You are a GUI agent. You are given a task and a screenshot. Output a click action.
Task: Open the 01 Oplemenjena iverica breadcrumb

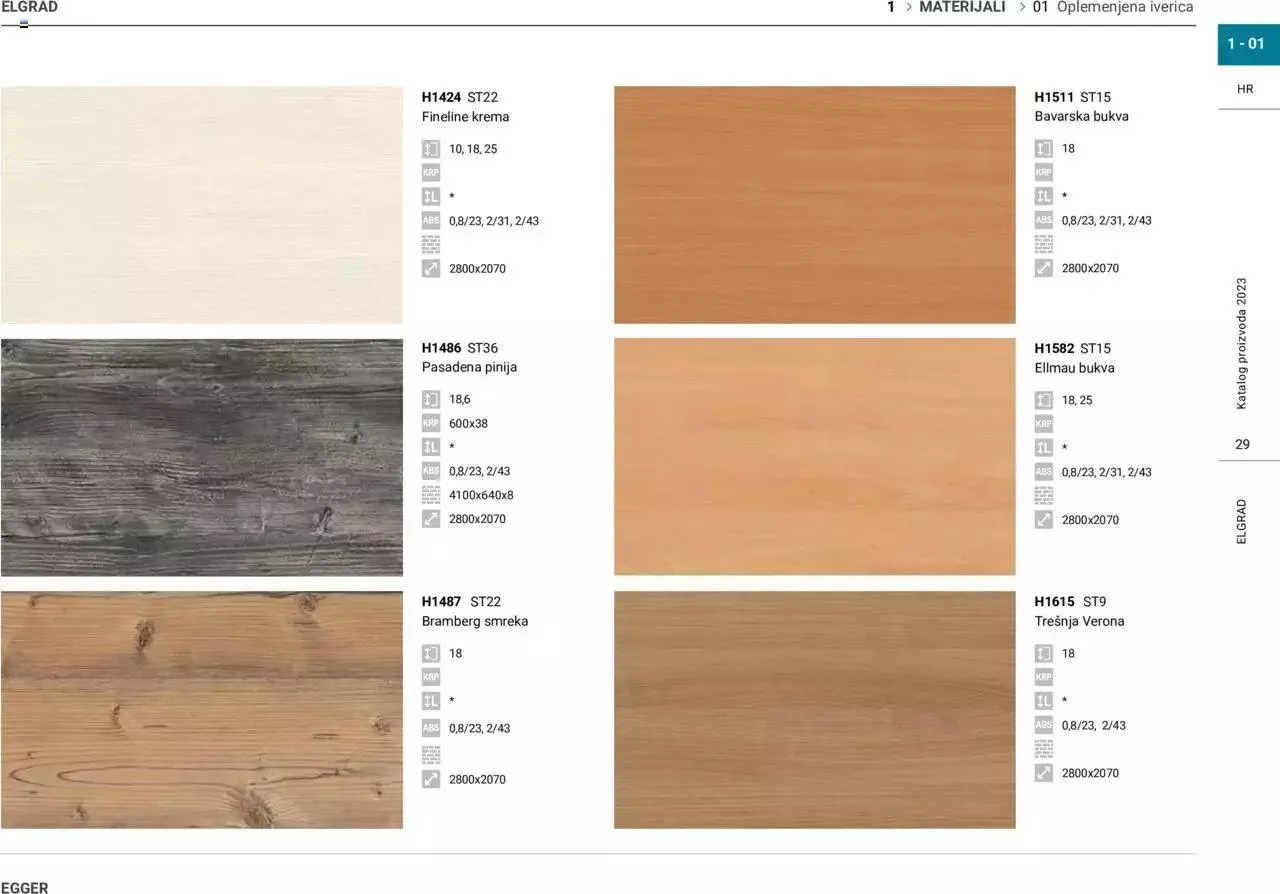[x=1113, y=7]
